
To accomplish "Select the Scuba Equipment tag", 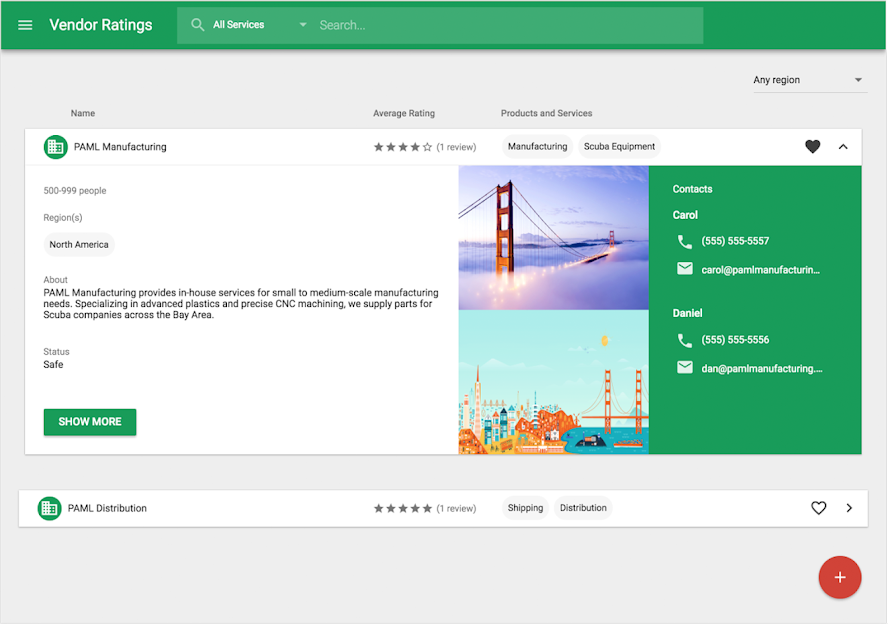I will tap(619, 147).
